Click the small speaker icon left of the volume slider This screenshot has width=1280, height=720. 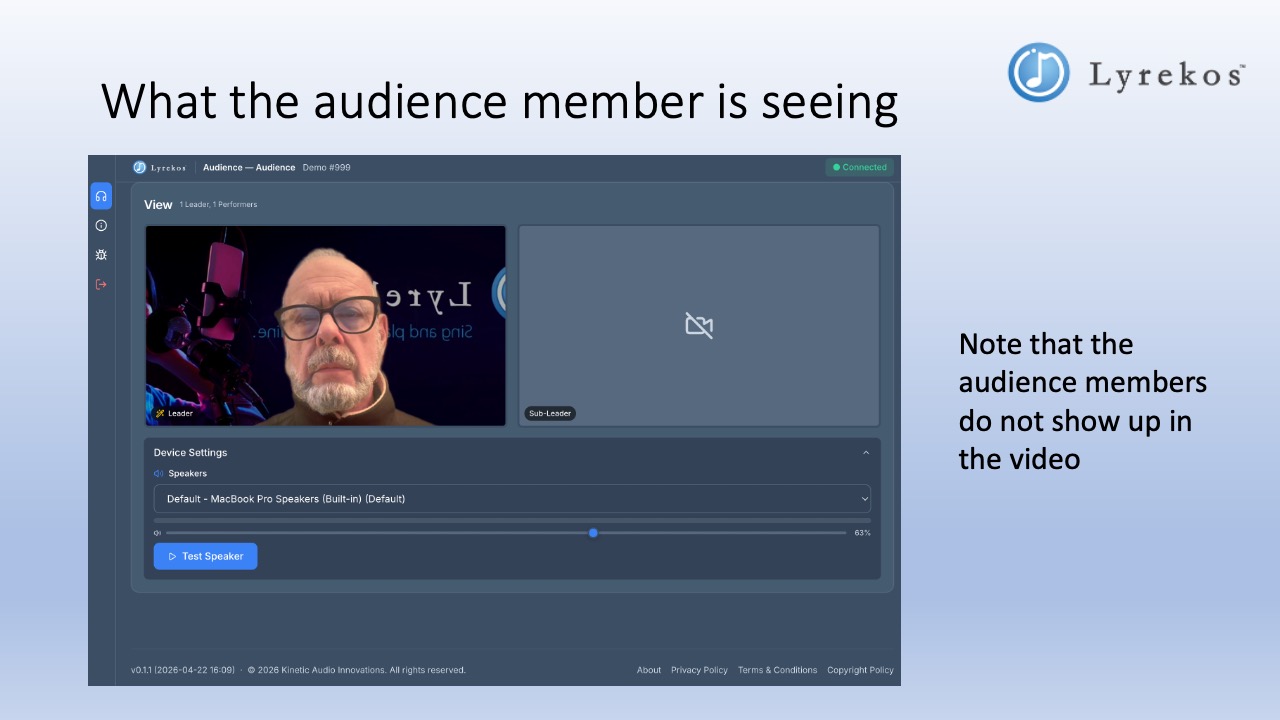pyautogui.click(x=156, y=533)
